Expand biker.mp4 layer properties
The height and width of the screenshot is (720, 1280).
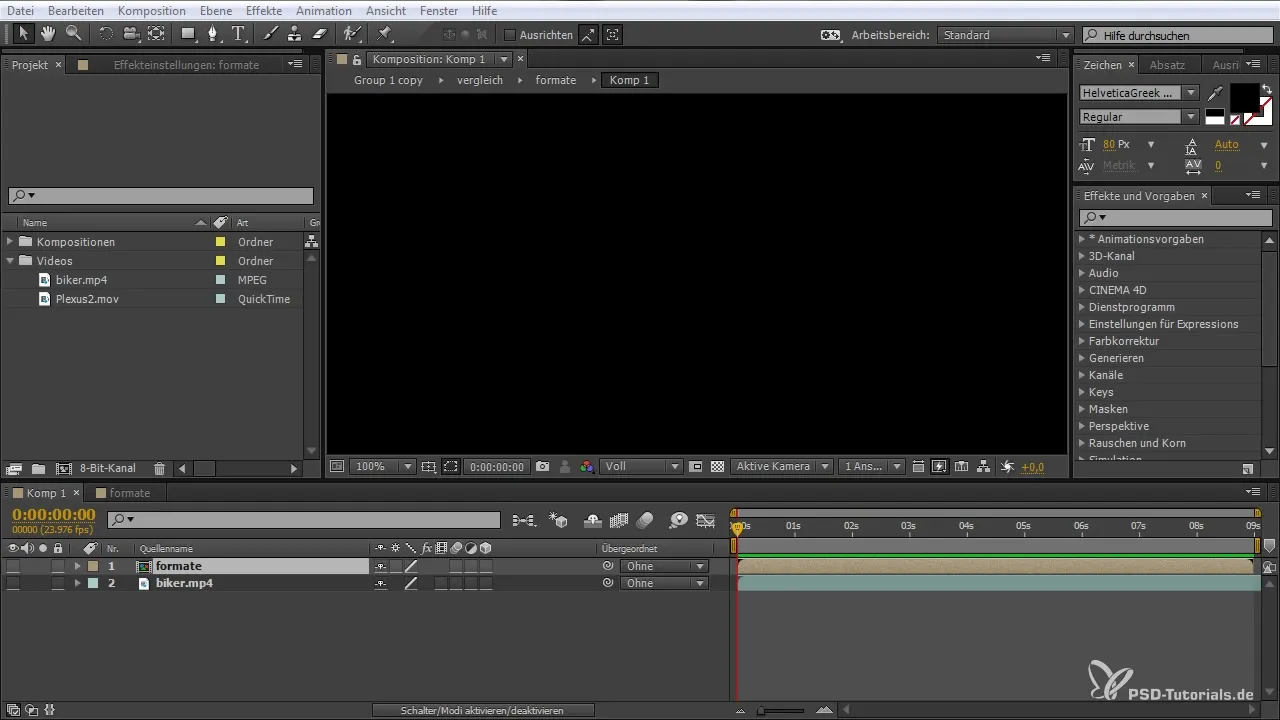[77, 583]
